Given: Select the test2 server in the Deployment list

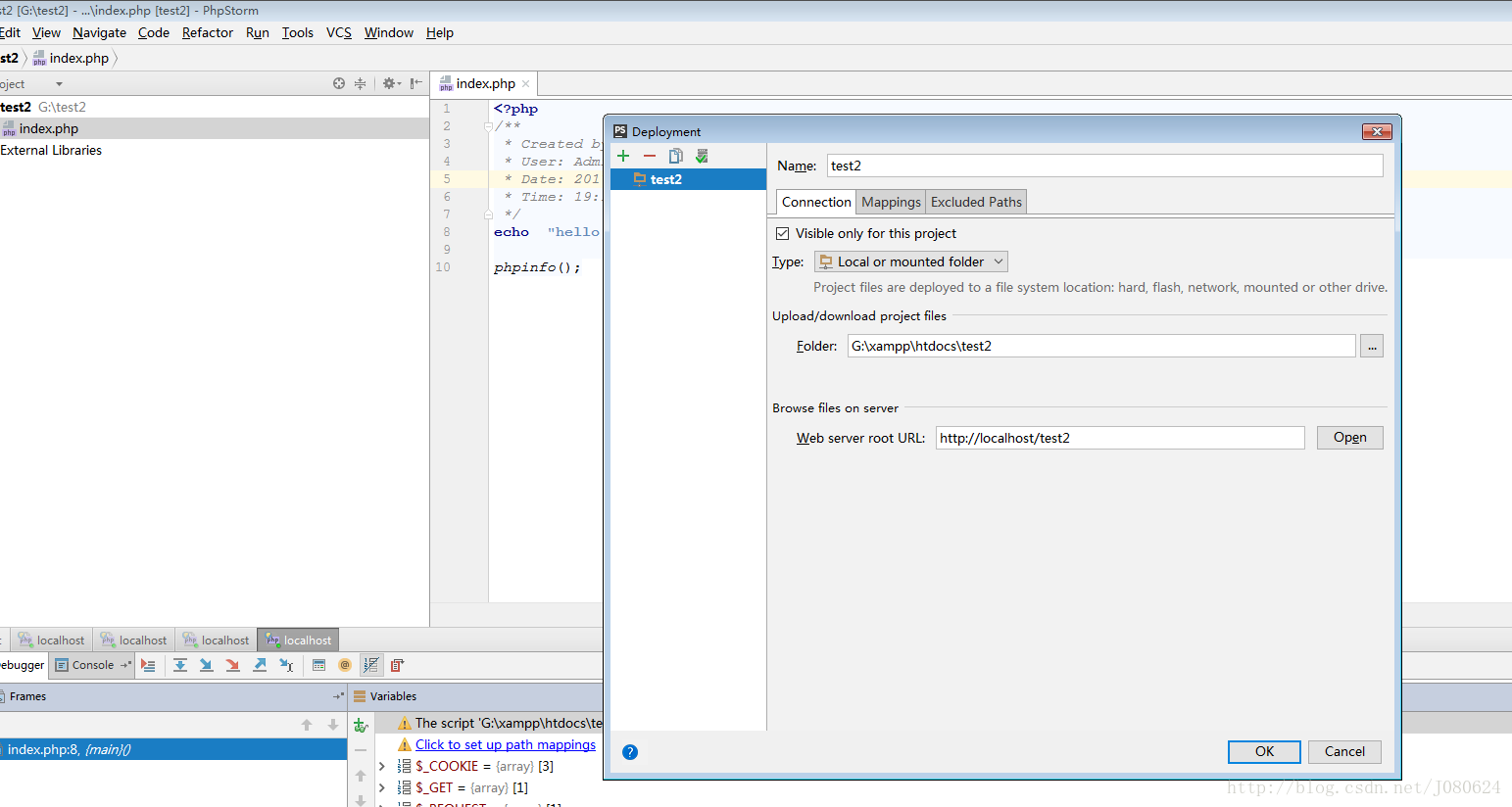Looking at the screenshot, I should [688, 179].
